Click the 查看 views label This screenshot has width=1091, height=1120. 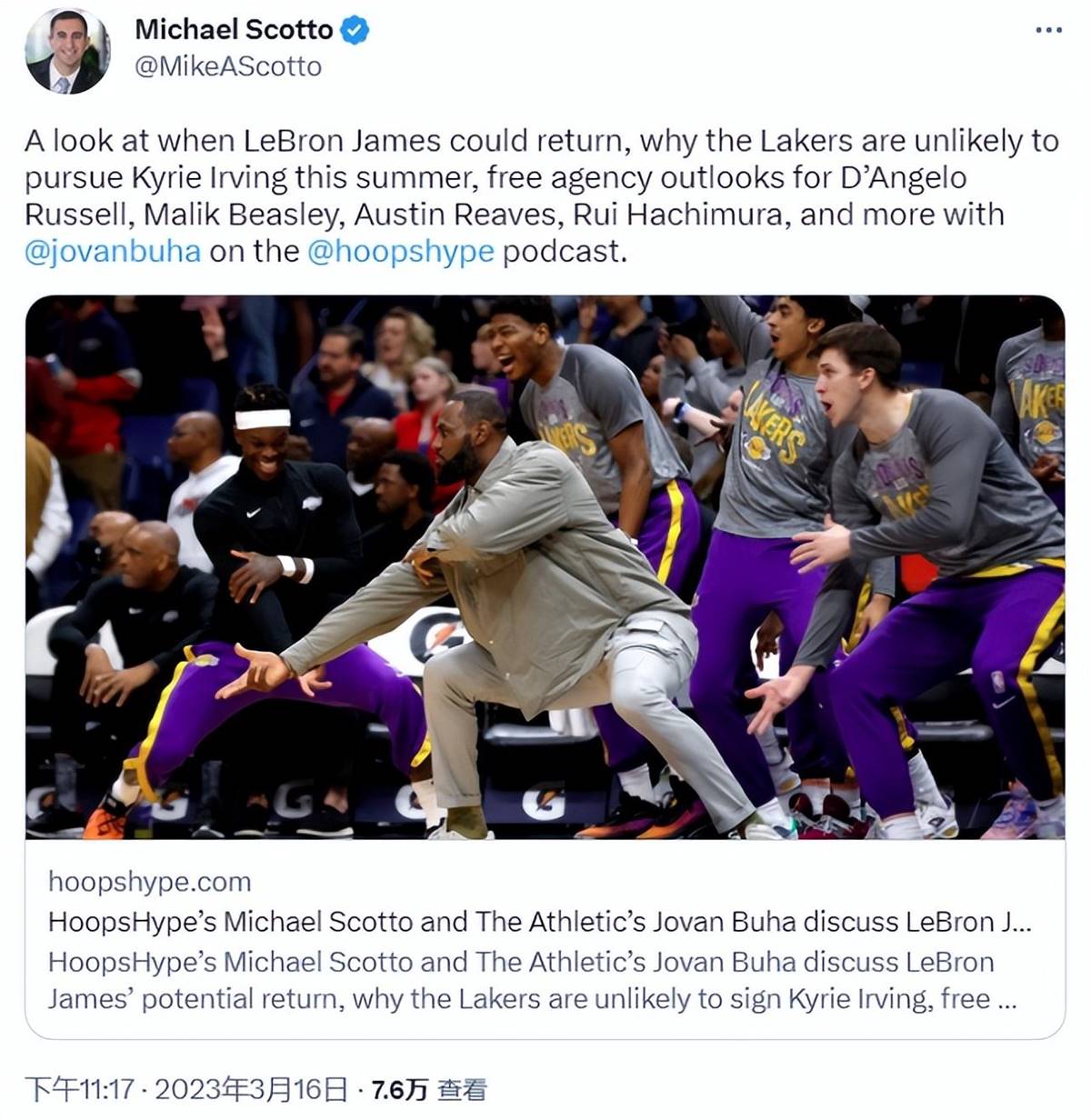[x=462, y=1089]
